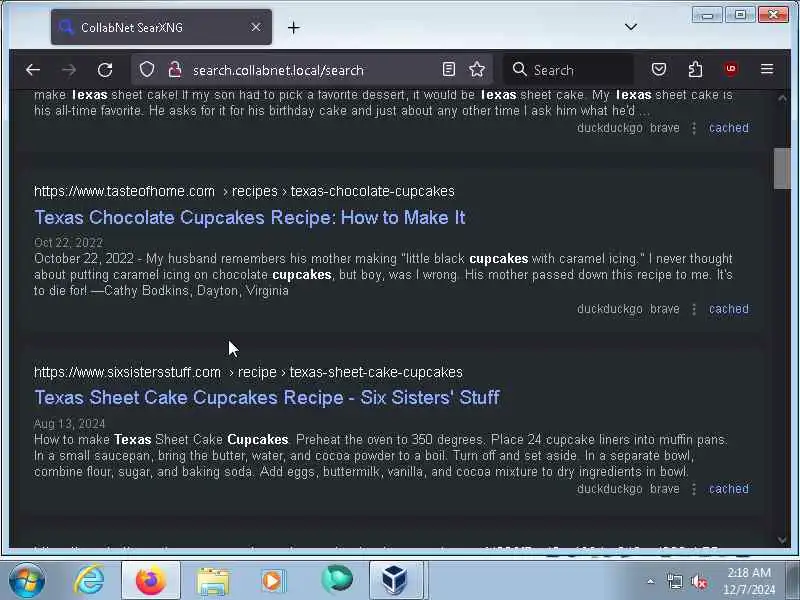Screen dimensions: 800x600
Task: Click the tasteofhome.com URL breadcrumb
Action: pyautogui.click(x=244, y=191)
